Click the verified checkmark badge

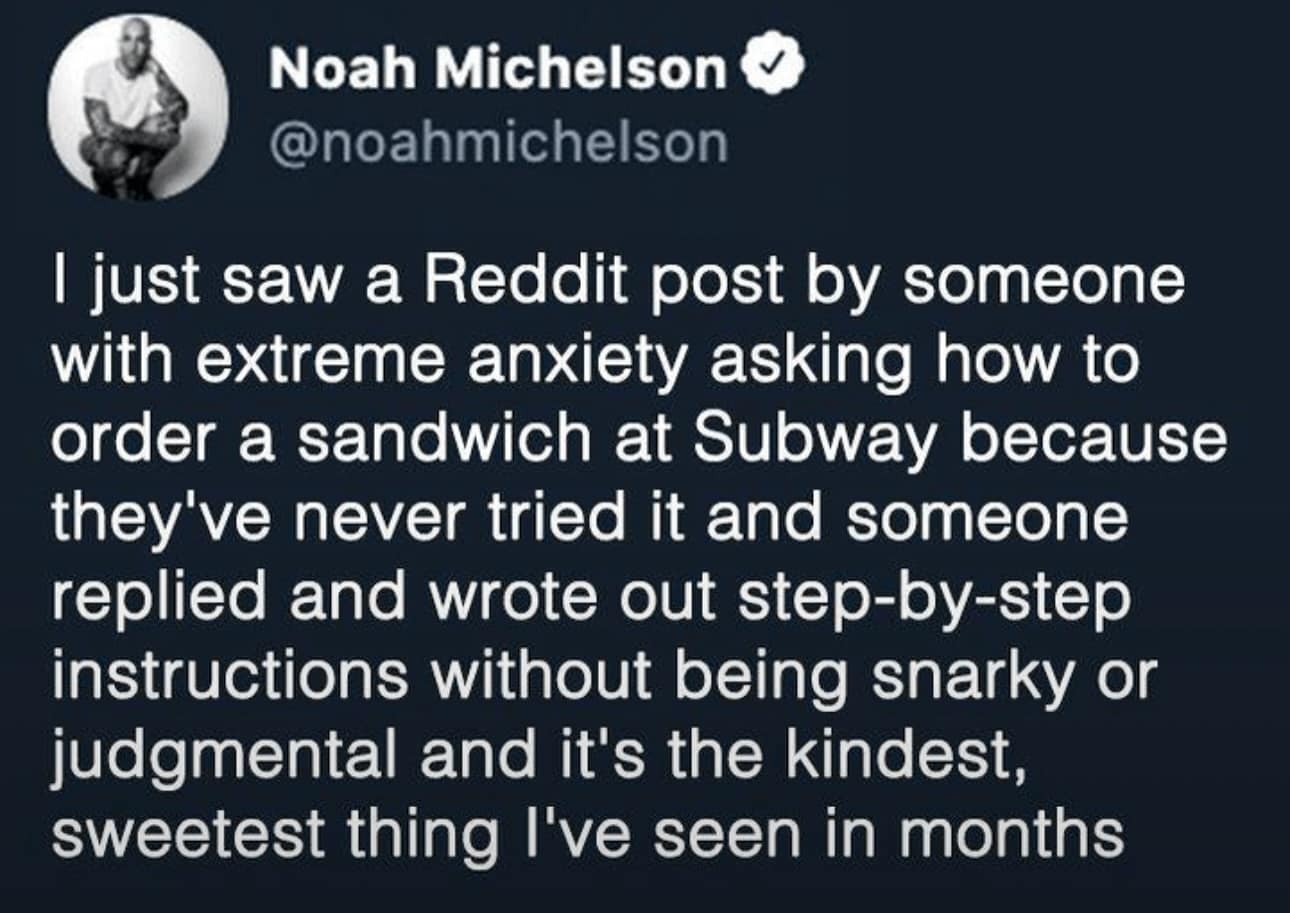770,70
